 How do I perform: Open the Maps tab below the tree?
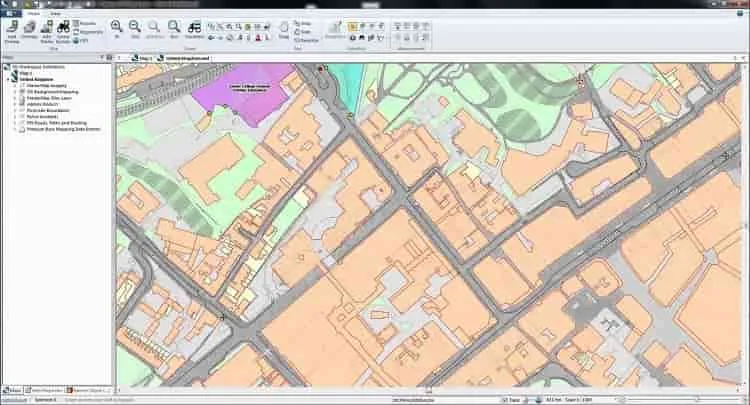(x=12, y=390)
